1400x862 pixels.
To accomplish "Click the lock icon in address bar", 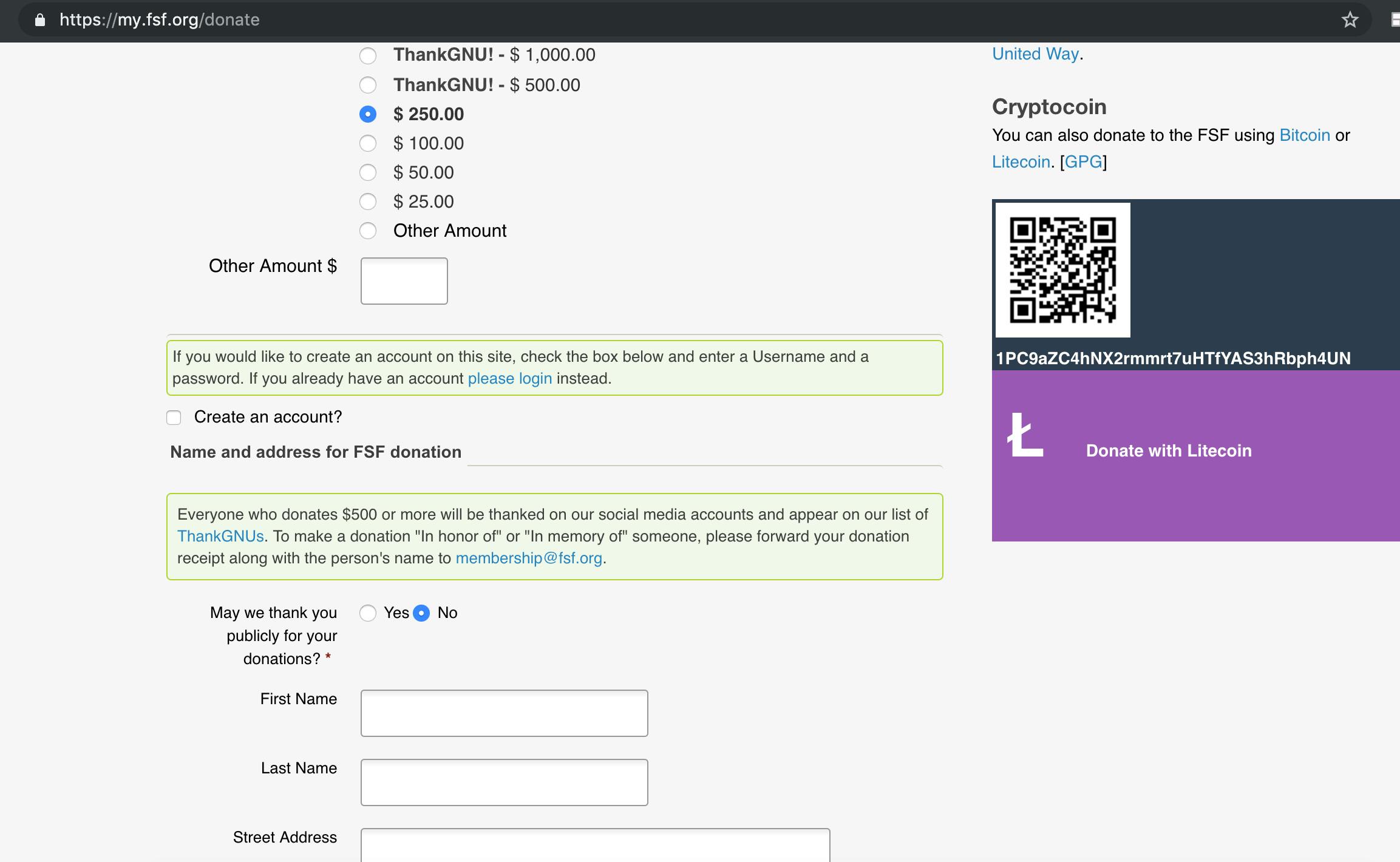I will [40, 20].
